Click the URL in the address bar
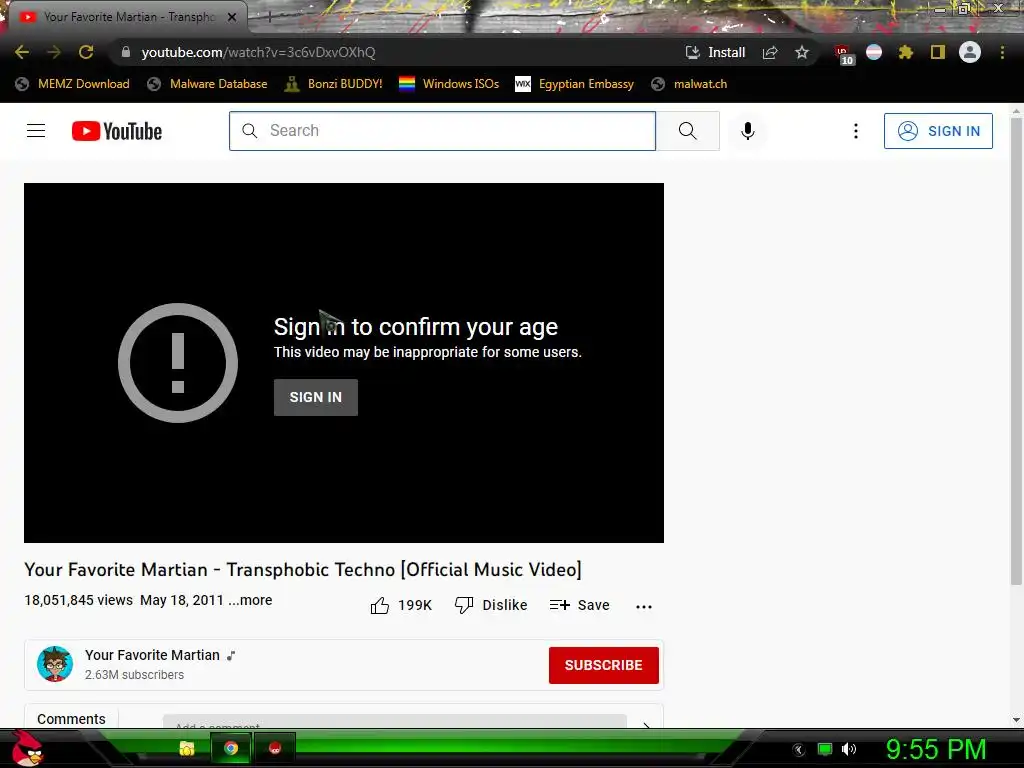The width and height of the screenshot is (1024, 768). tap(259, 52)
